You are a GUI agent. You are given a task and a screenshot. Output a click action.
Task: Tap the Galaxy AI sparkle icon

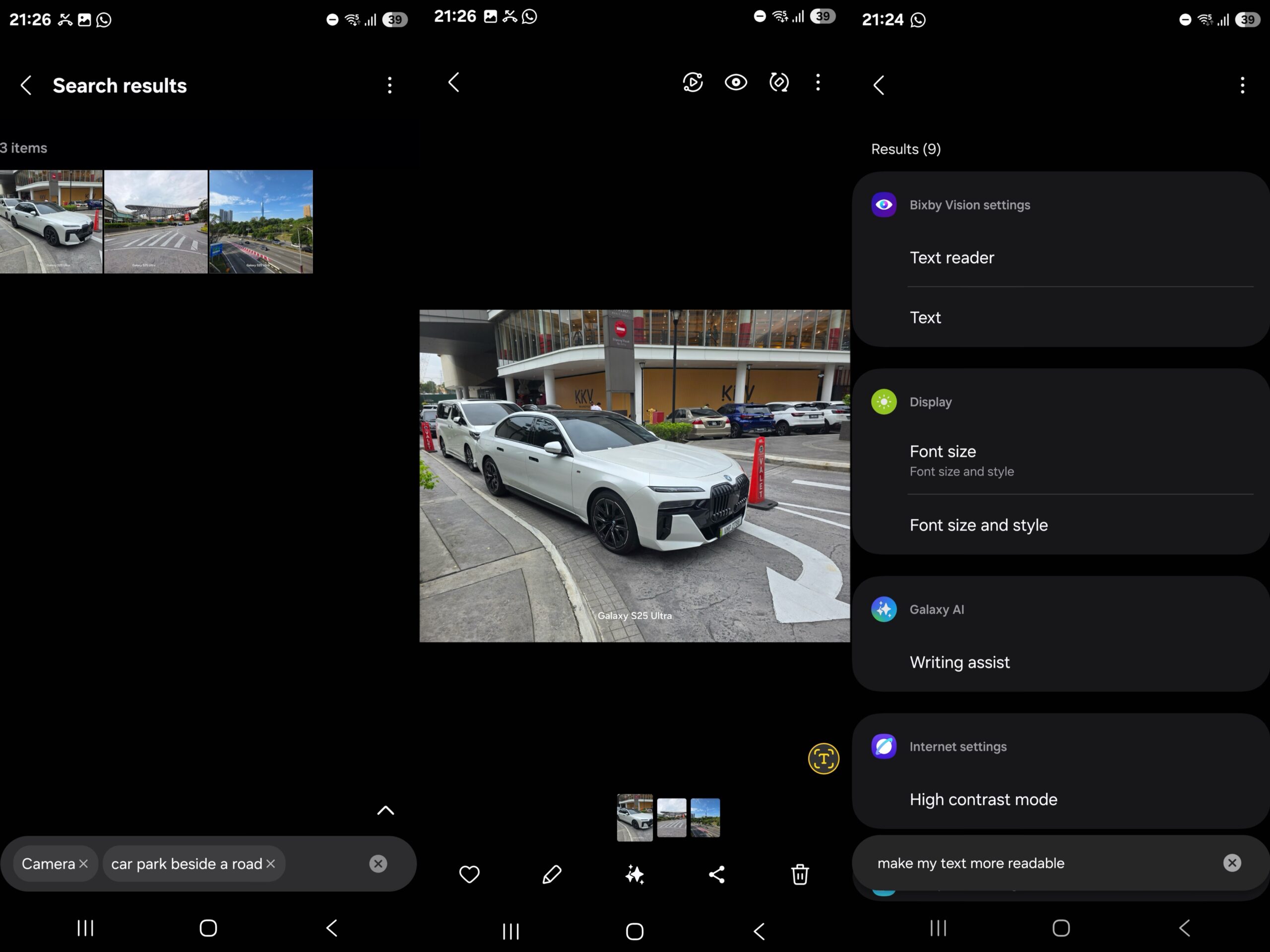point(635,874)
